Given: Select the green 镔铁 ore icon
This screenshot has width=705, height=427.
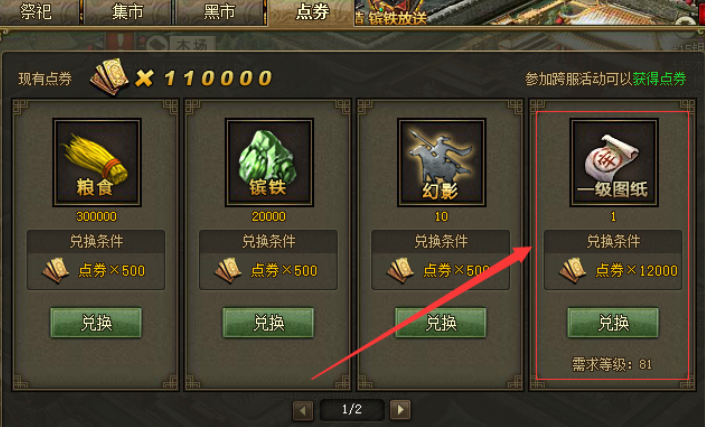Looking at the screenshot, I should pyautogui.click(x=269, y=162).
